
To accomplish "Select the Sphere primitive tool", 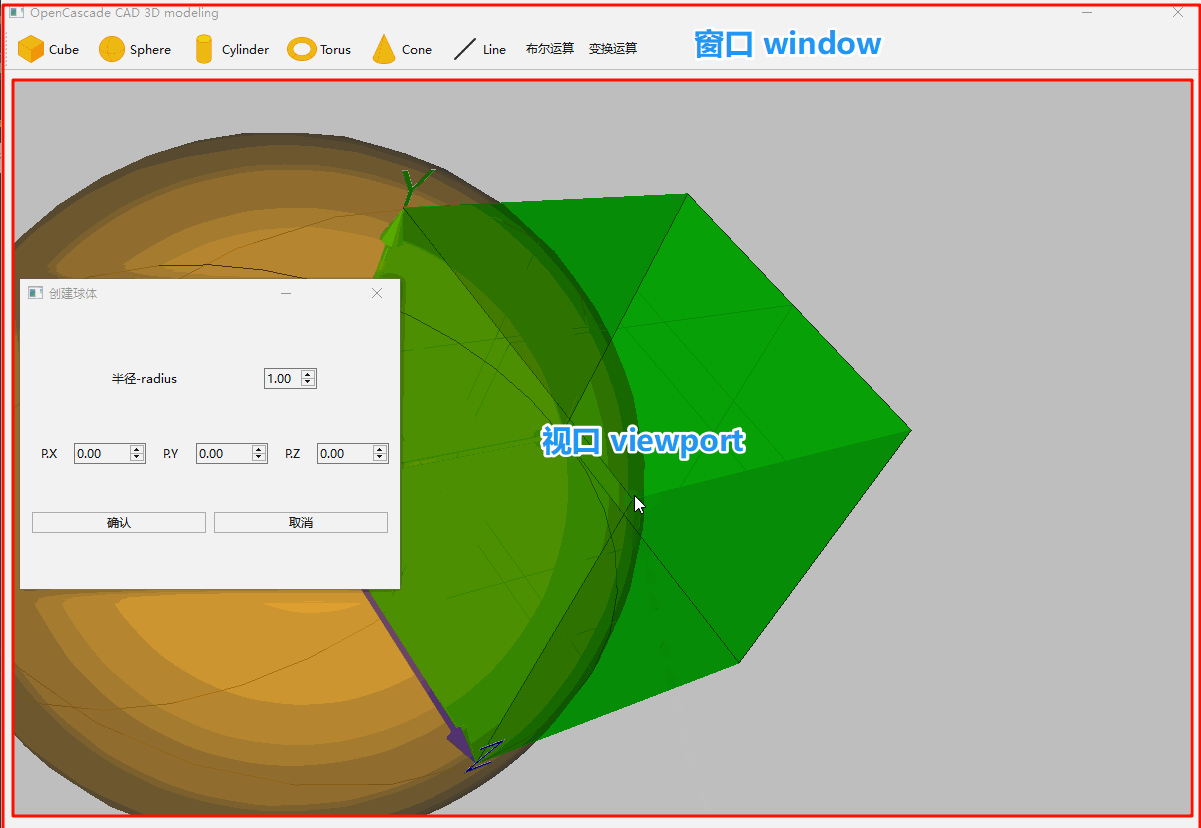I will click(x=135, y=49).
